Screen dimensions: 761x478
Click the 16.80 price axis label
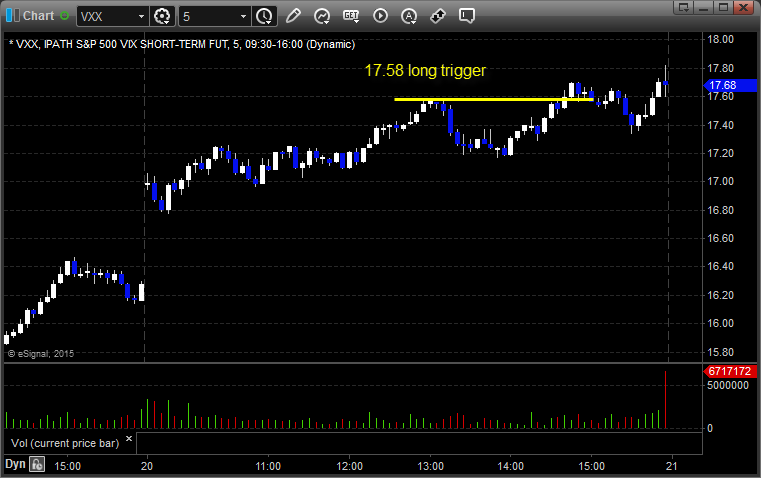pos(721,210)
